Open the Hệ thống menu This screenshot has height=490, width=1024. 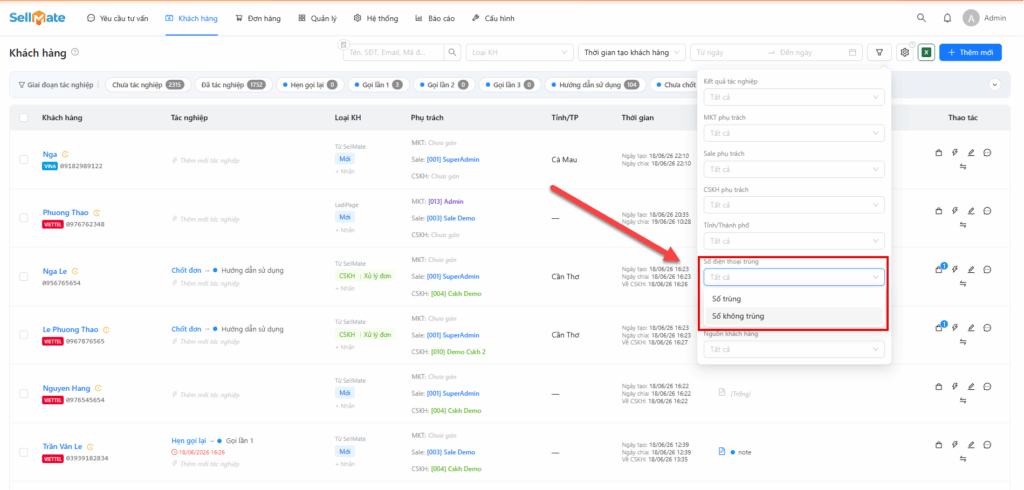click(376, 18)
